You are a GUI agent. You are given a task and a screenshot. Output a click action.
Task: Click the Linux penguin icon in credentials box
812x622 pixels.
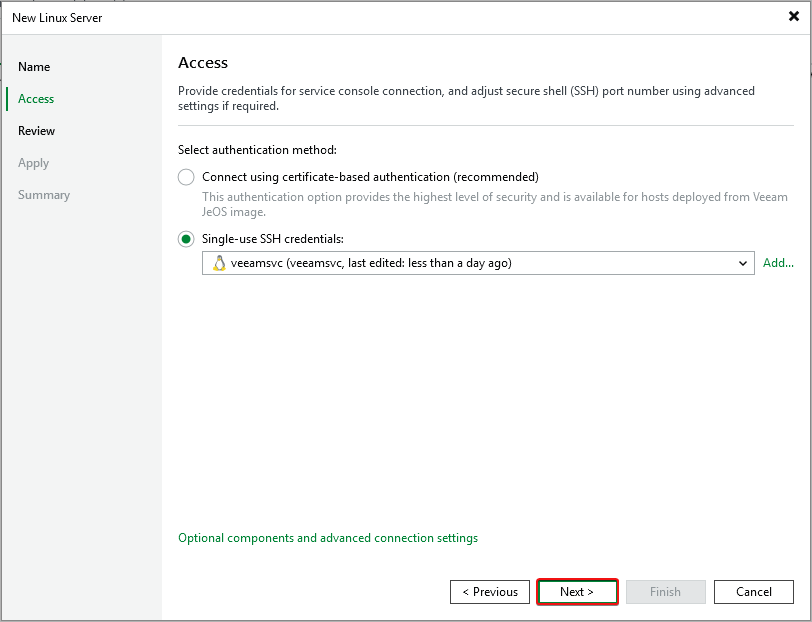pos(219,263)
